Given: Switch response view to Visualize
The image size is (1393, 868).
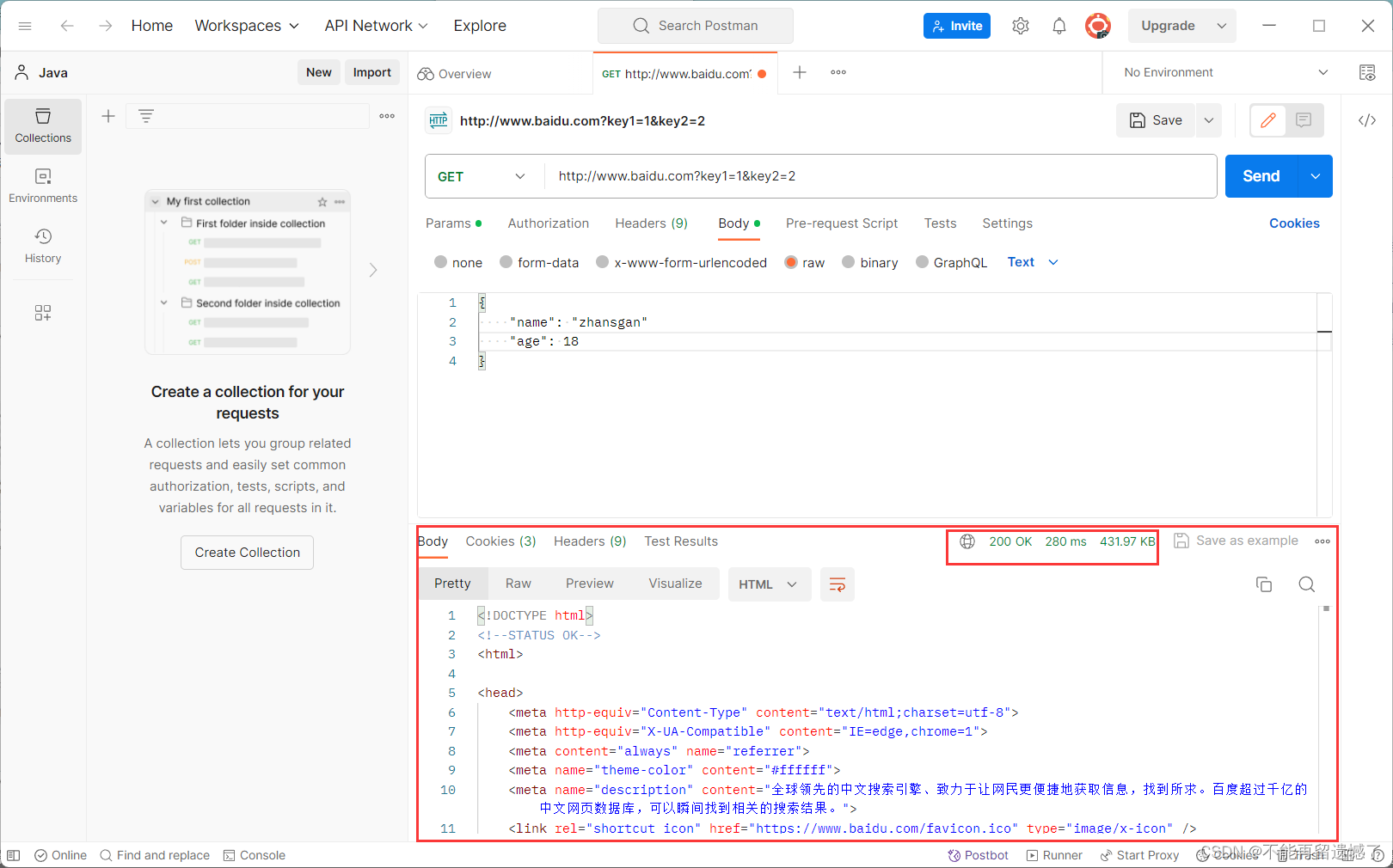Looking at the screenshot, I should (x=675, y=584).
